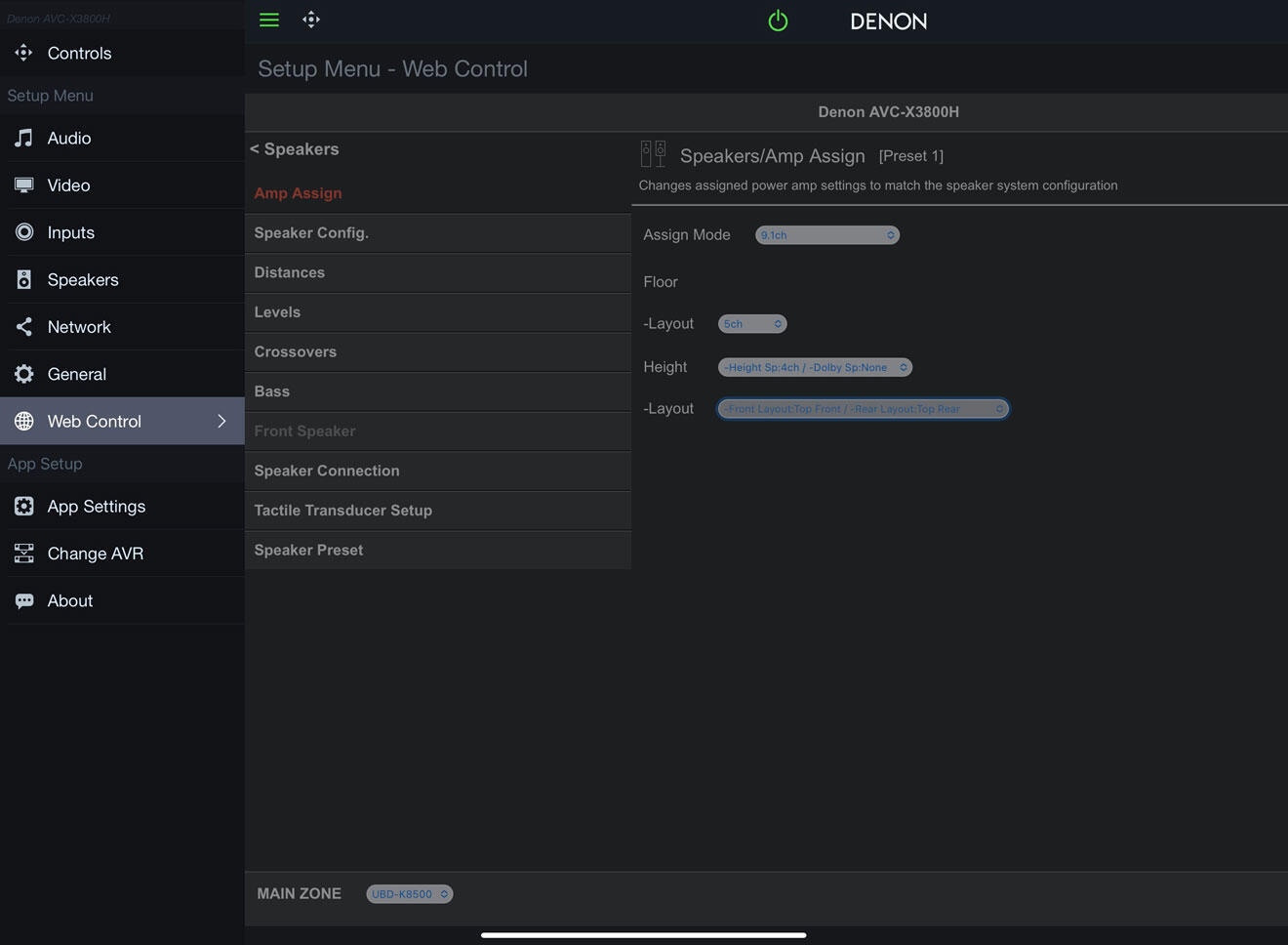Select the greyed Front Speaker item
The image size is (1288, 945).
438,431
